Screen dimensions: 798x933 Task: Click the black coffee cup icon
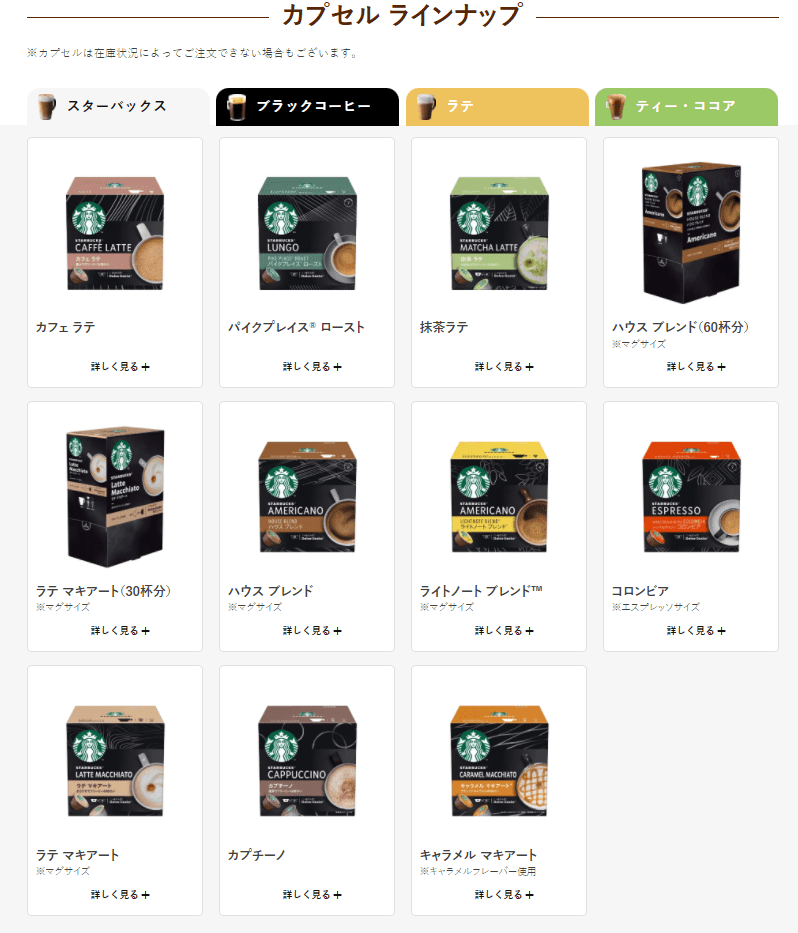pyautogui.click(x=236, y=107)
